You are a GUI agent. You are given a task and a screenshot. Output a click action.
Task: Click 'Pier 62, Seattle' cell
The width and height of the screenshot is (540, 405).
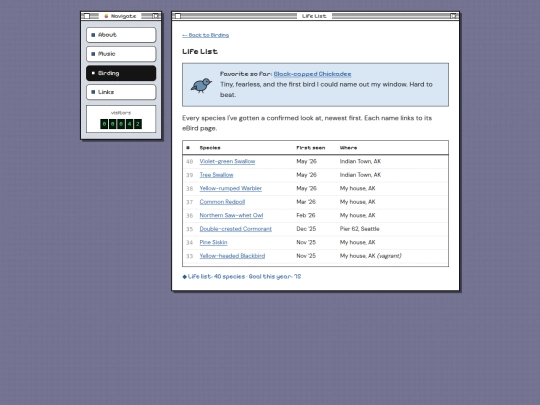click(x=360, y=229)
